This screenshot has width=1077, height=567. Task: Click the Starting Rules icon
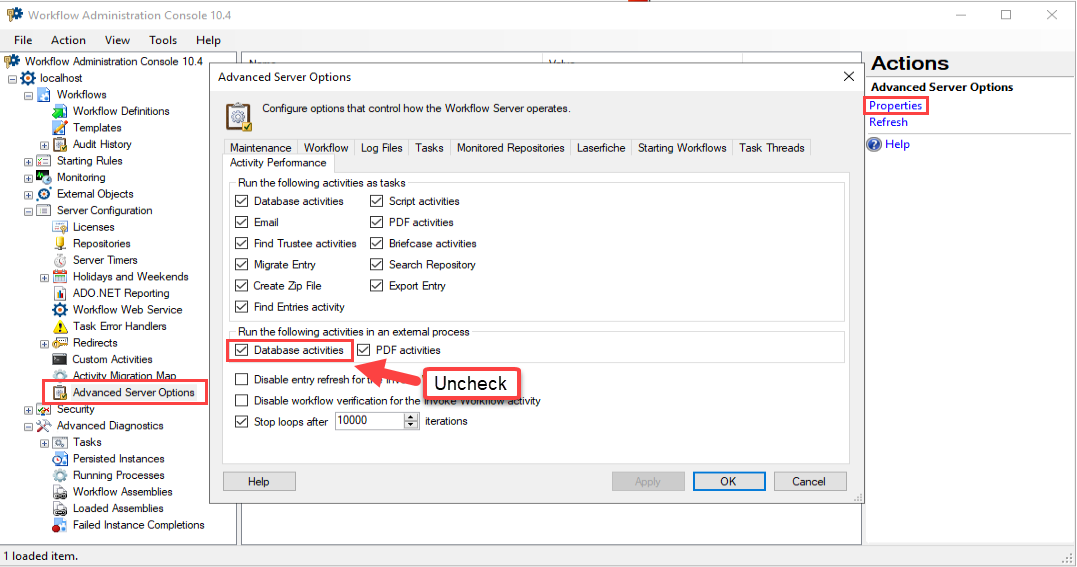(44, 161)
